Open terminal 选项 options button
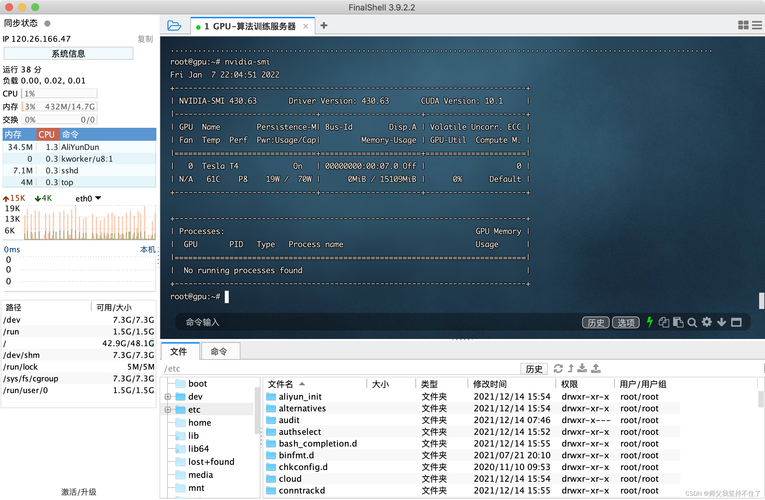The height and width of the screenshot is (500, 765). (625, 322)
